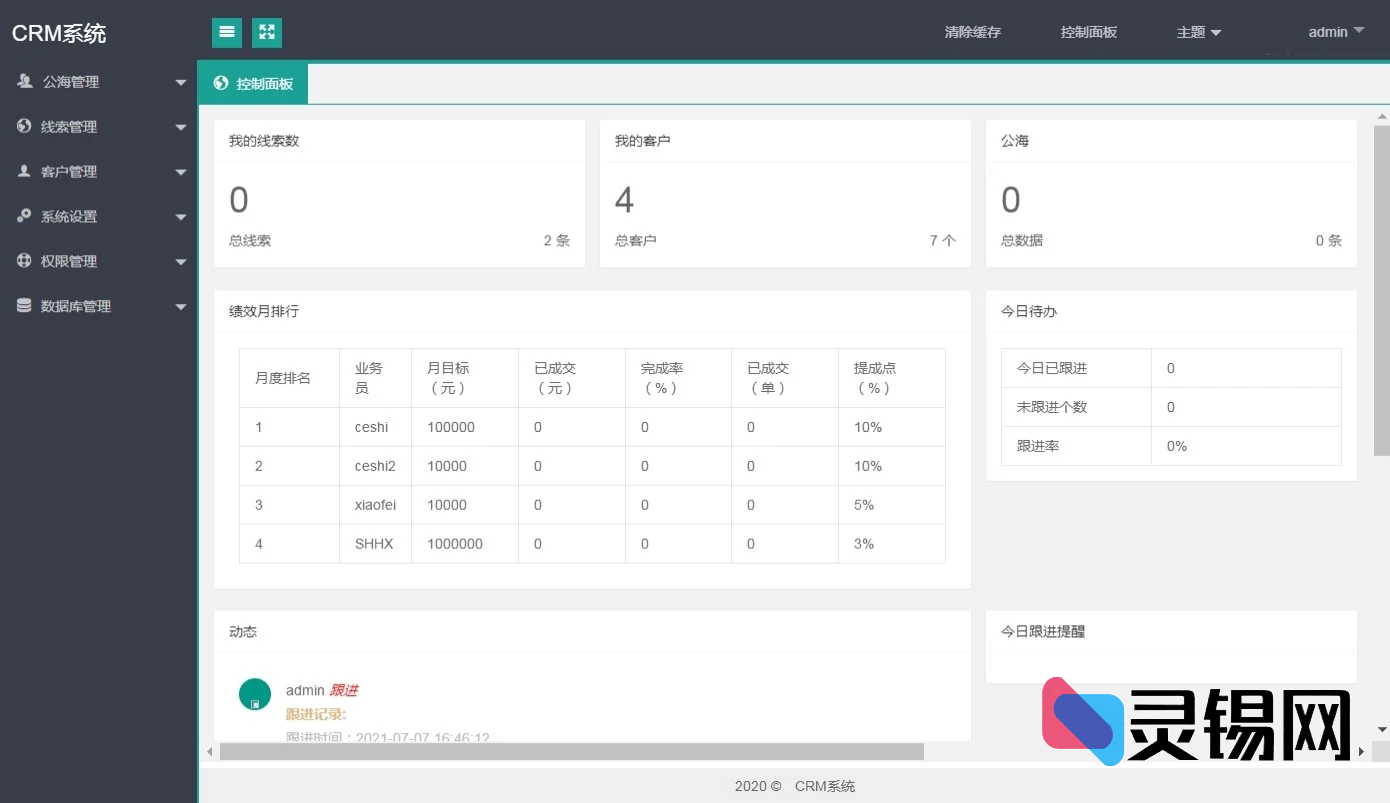
Task: Switch to the 控制面板 tab
Action: point(253,84)
